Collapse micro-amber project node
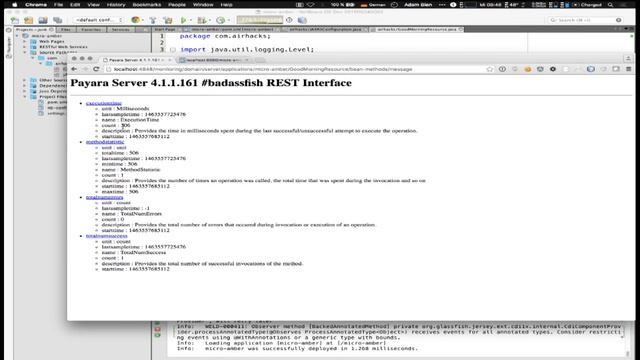 17,36
